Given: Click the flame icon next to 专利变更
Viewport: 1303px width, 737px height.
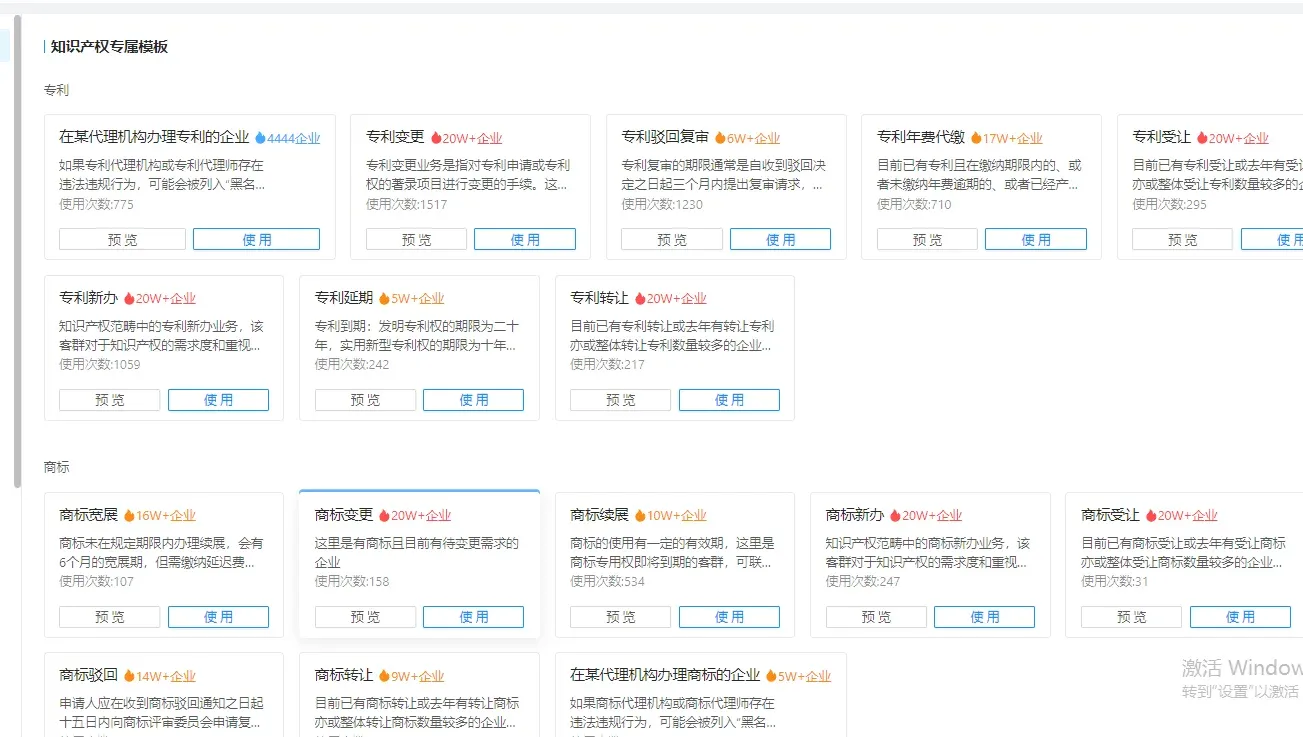Looking at the screenshot, I should click(x=436, y=138).
